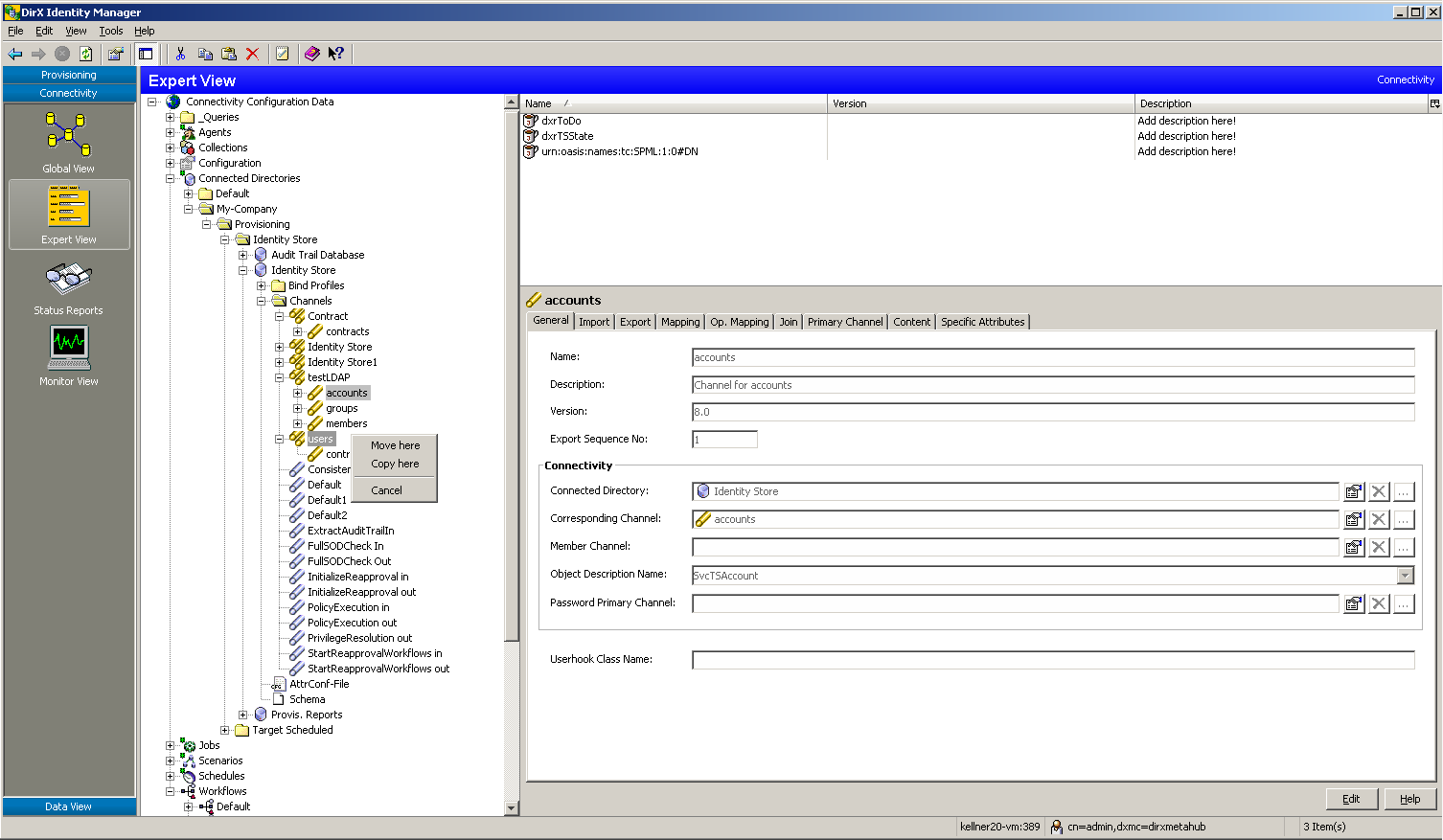
Task: Expand the Audit Trail Database node
Action: 243,255
